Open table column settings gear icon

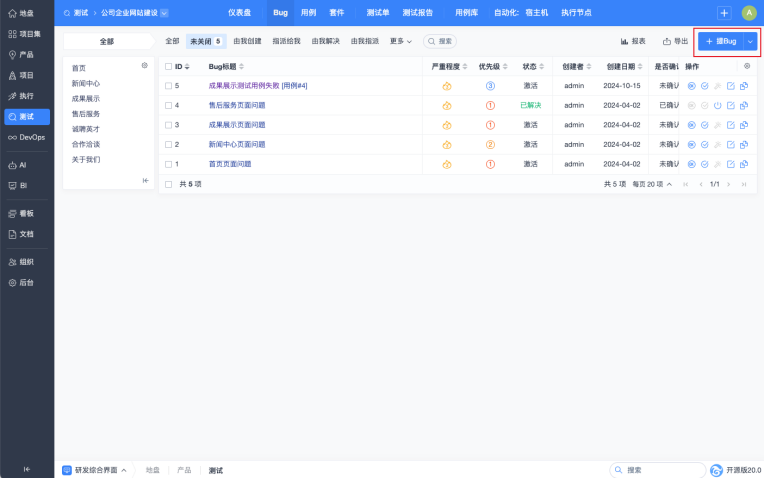click(746, 66)
